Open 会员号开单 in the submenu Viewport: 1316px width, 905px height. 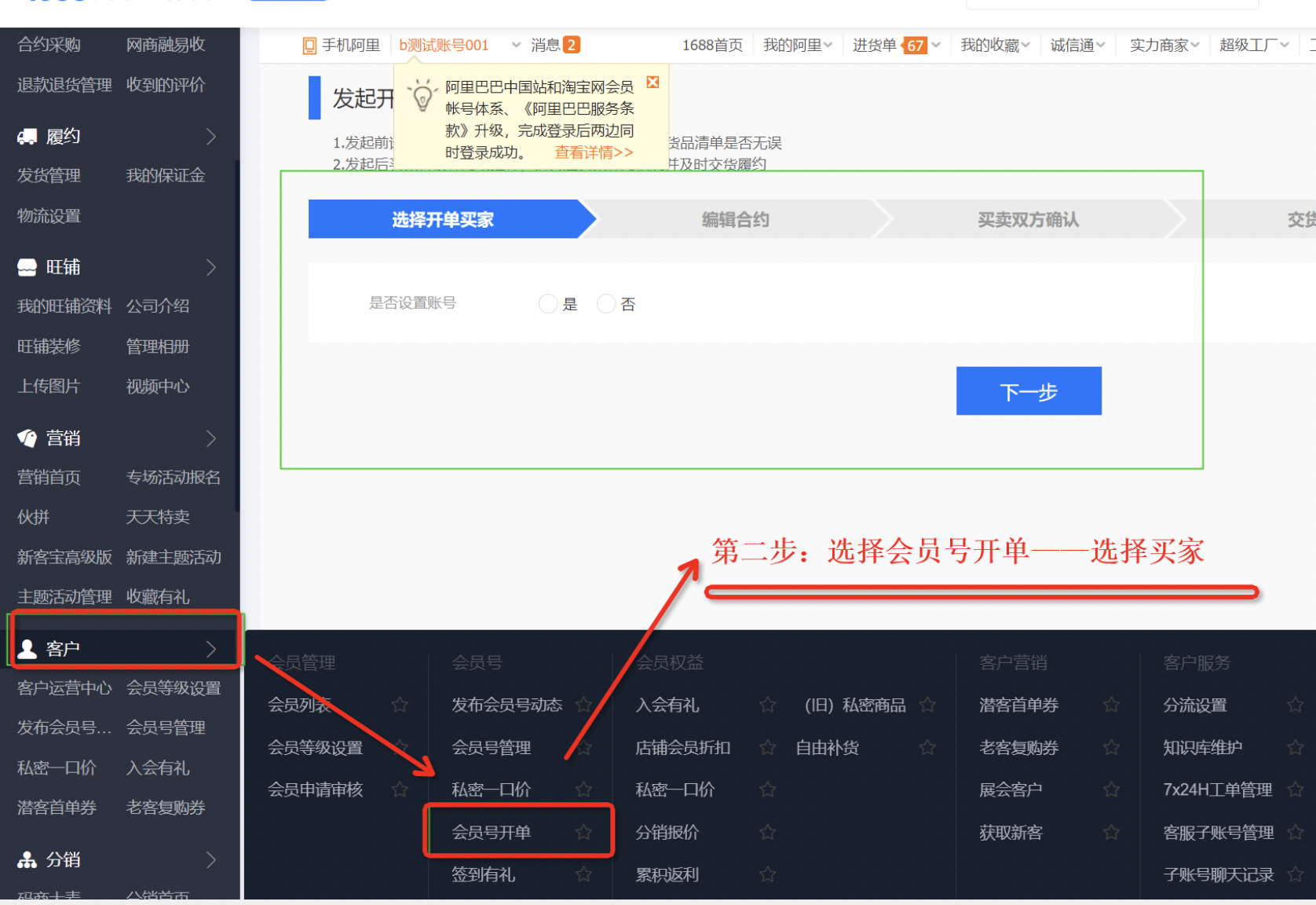(x=492, y=832)
